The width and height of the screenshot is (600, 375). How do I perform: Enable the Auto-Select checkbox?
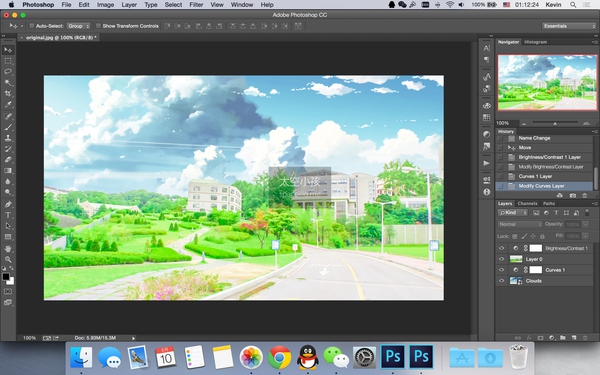click(31, 26)
